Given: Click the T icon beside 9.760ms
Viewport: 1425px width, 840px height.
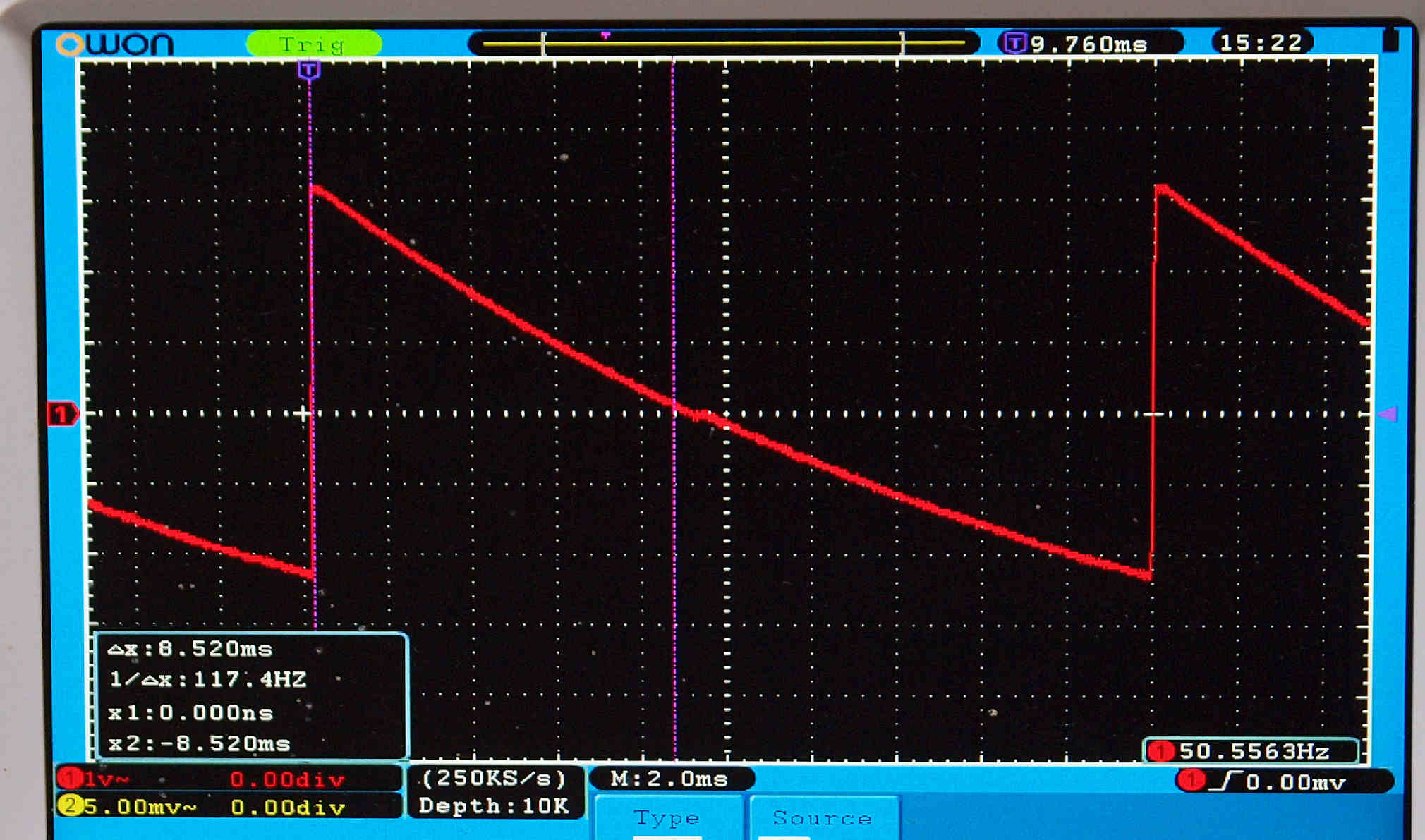Looking at the screenshot, I should [x=1014, y=44].
